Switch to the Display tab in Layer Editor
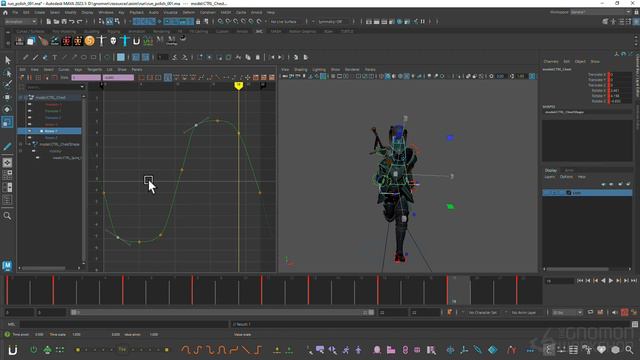This screenshot has width=640, height=360. (x=551, y=170)
